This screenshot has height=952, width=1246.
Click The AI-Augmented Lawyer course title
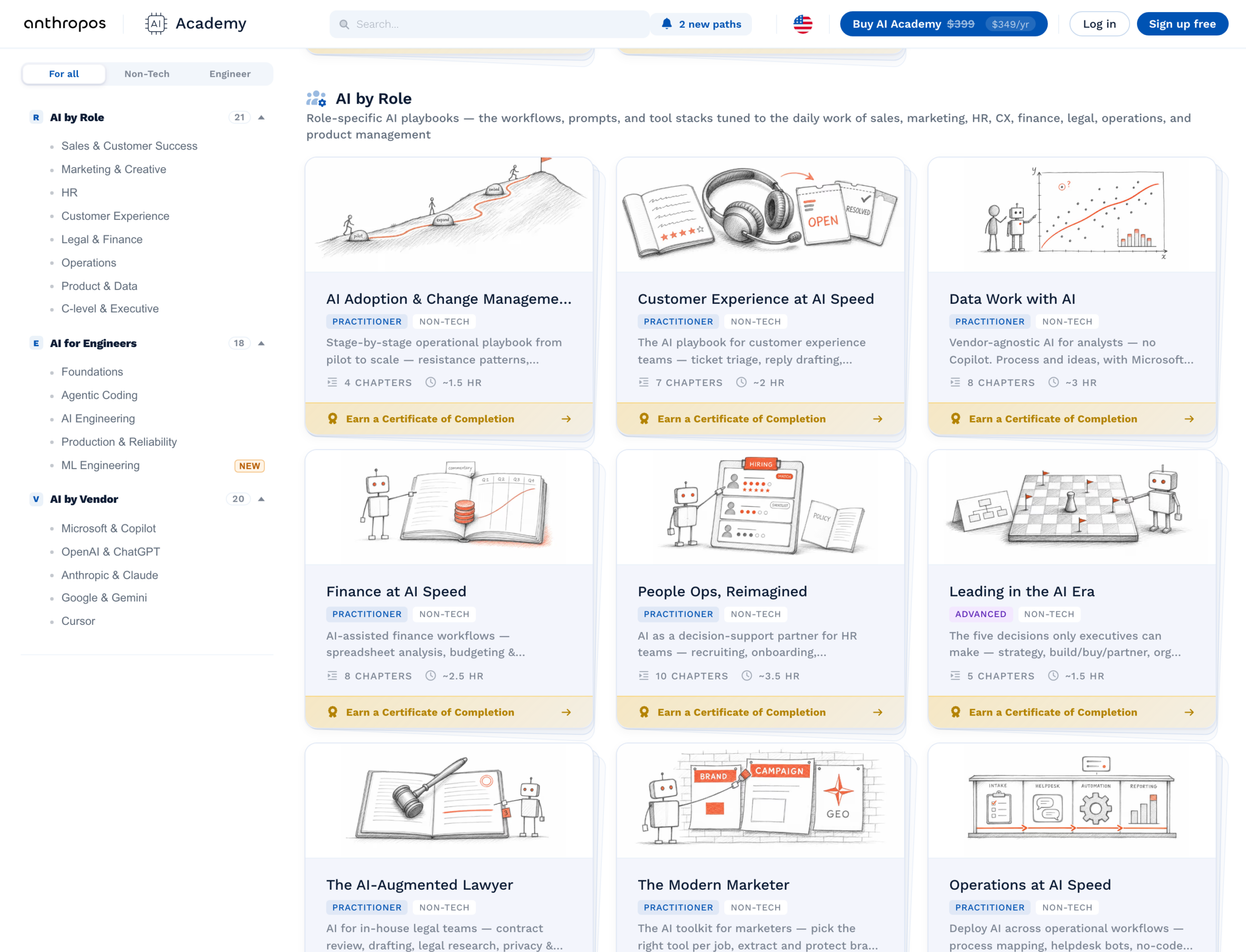pos(419,885)
